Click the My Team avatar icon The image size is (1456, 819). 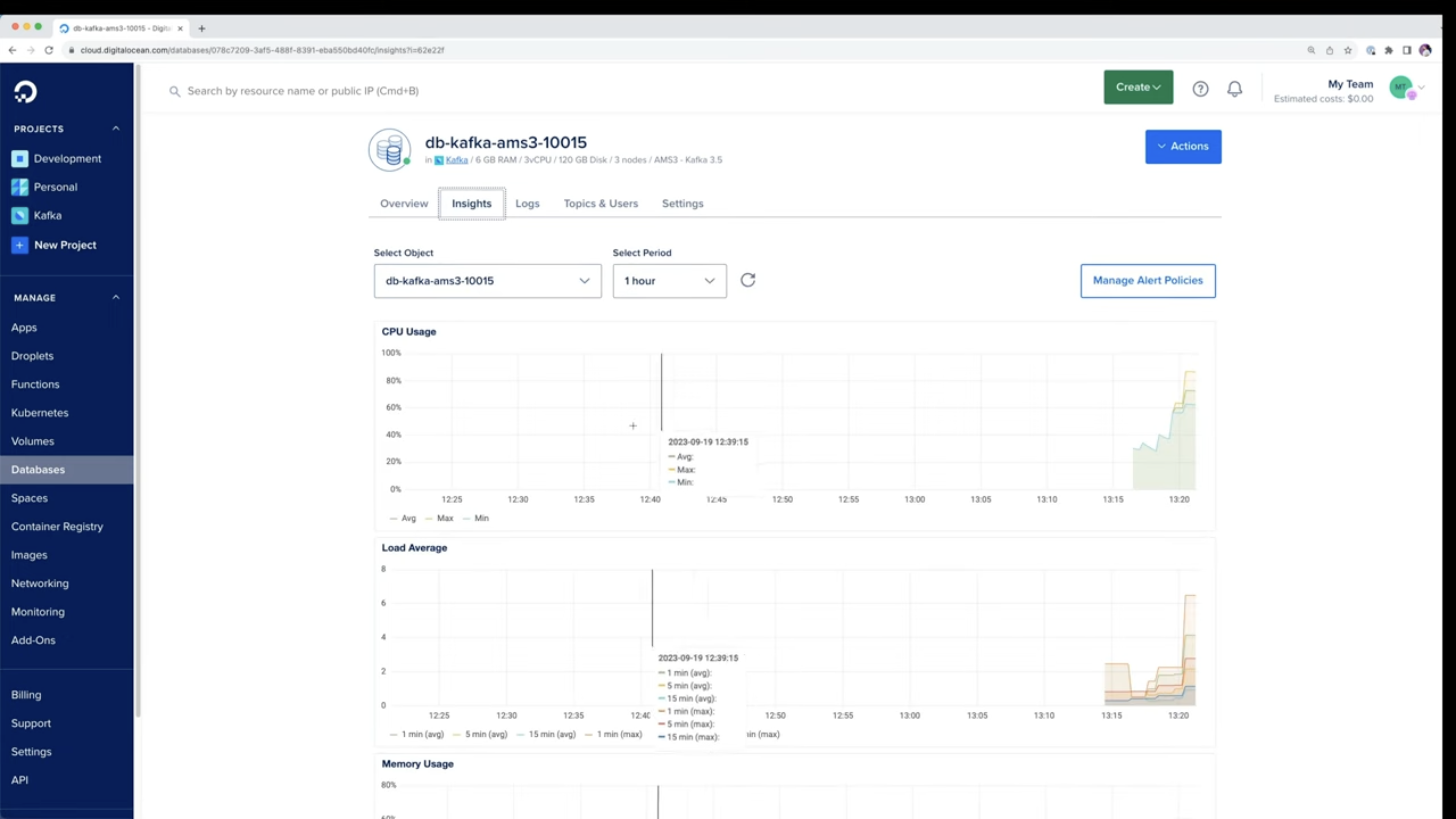(1401, 87)
